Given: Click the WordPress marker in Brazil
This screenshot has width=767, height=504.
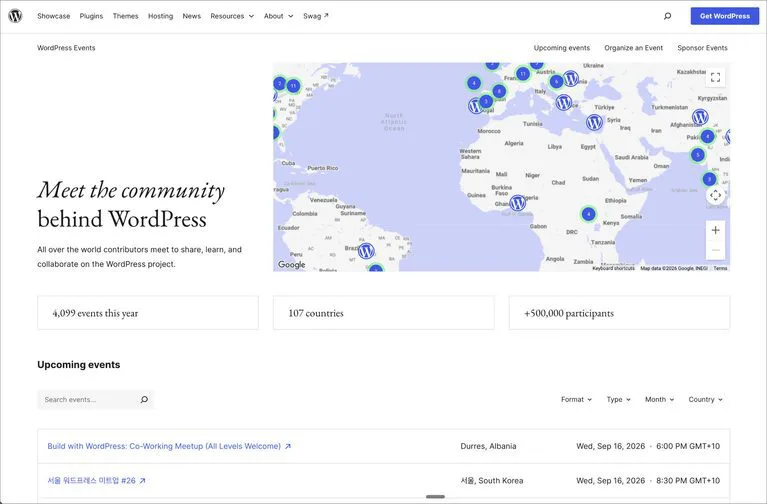Looking at the screenshot, I should click(366, 251).
